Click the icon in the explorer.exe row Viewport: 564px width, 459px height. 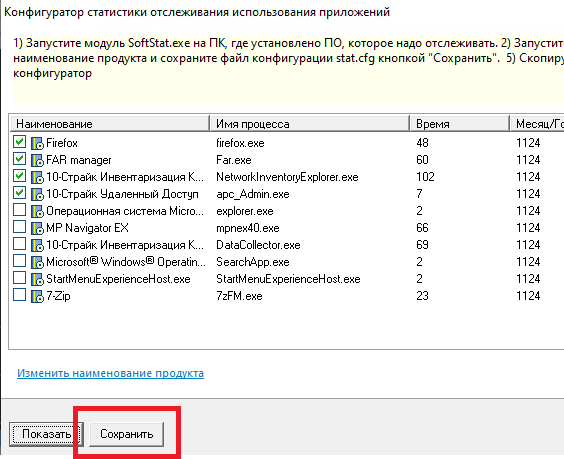[37, 211]
